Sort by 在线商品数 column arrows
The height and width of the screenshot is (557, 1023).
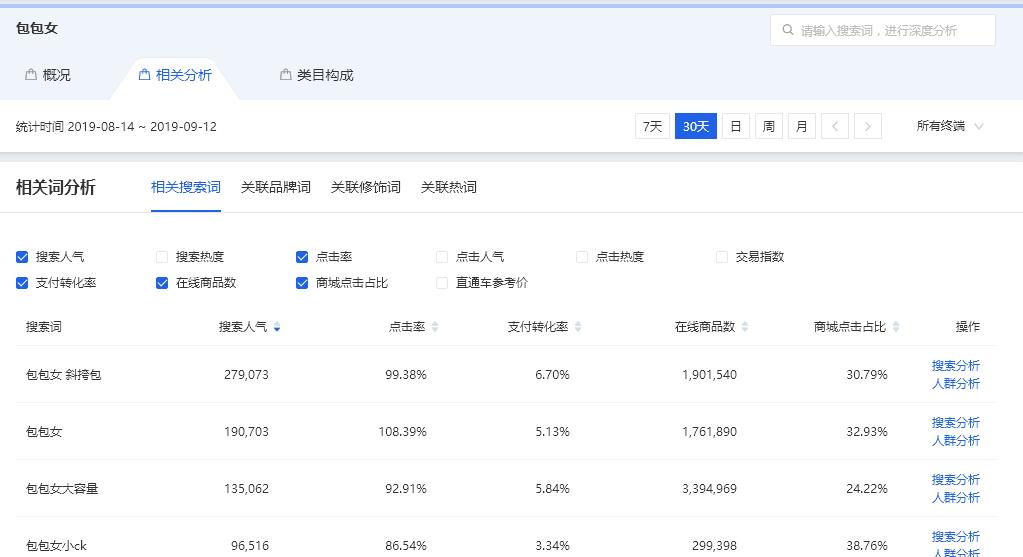click(745, 327)
